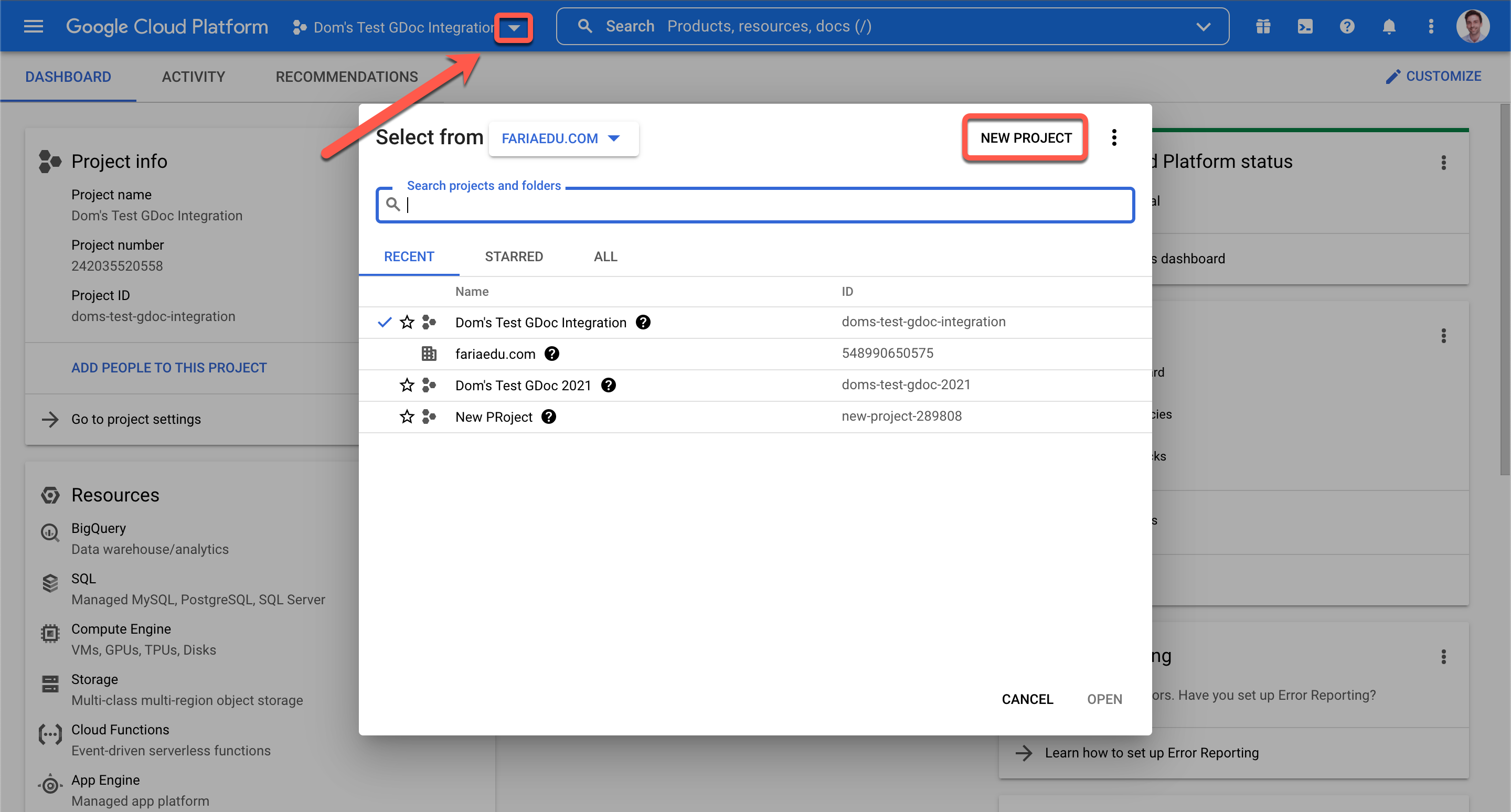
Task: Click help icon beside fariaedu.com
Action: (x=551, y=354)
